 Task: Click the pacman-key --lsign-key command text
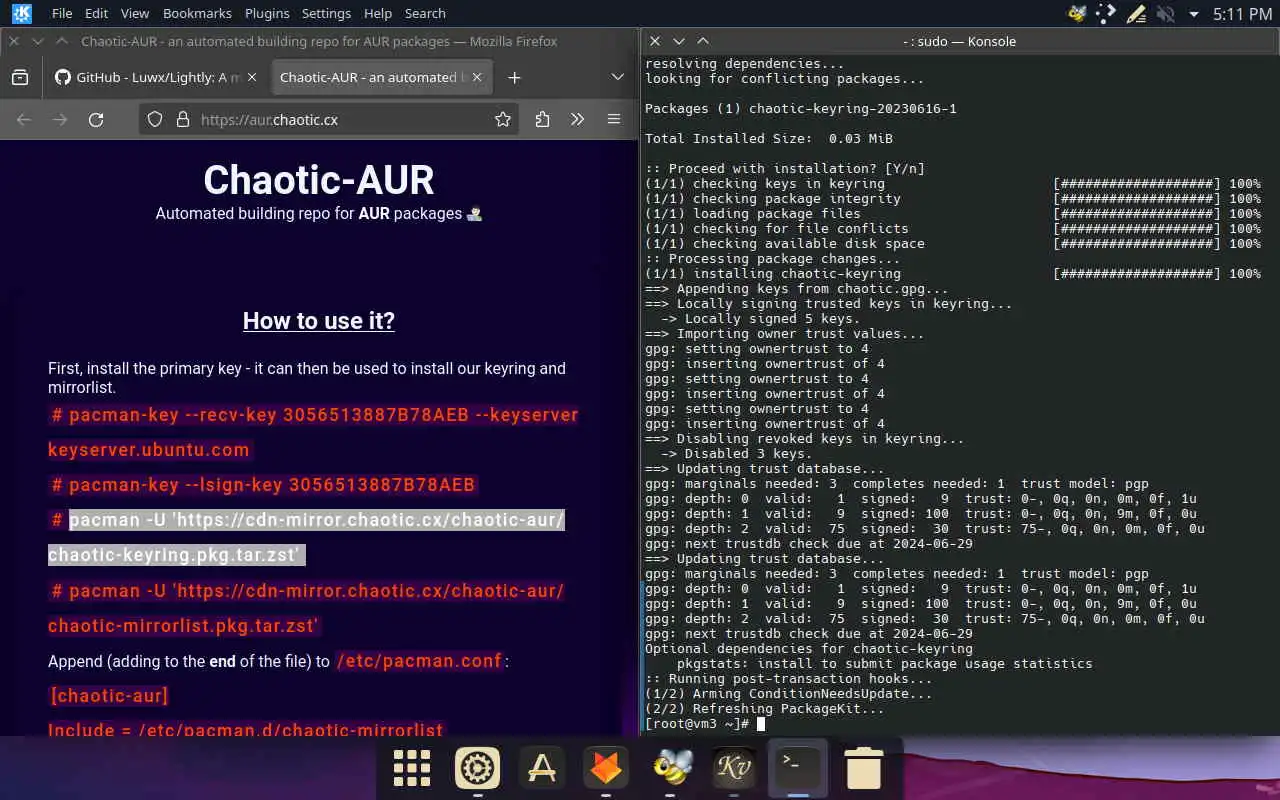click(x=263, y=485)
